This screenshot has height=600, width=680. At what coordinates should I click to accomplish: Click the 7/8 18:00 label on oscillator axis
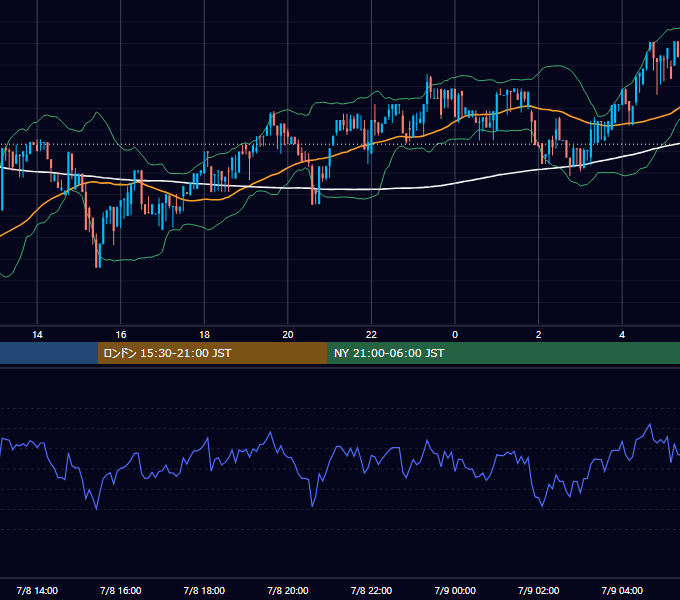[x=204, y=590]
